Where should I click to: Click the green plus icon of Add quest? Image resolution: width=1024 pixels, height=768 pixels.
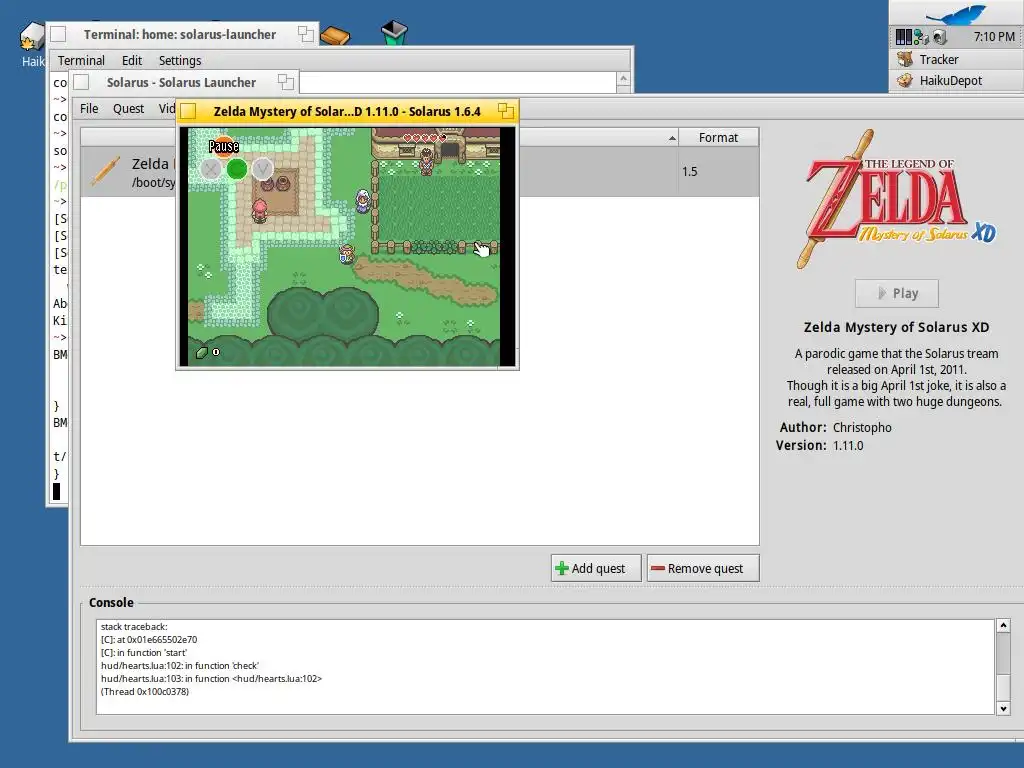click(562, 568)
